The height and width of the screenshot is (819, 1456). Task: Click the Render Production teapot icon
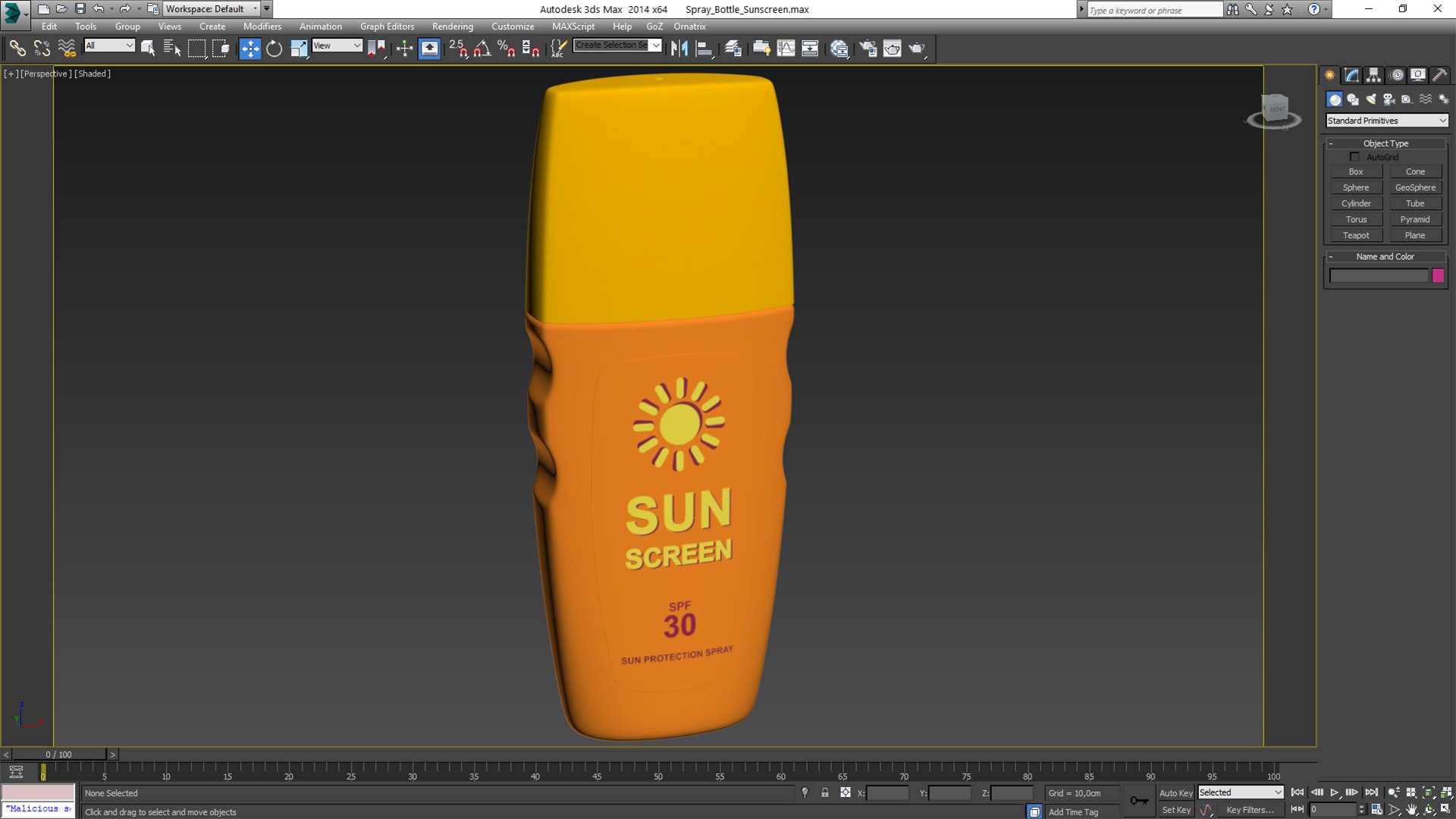pos(918,49)
